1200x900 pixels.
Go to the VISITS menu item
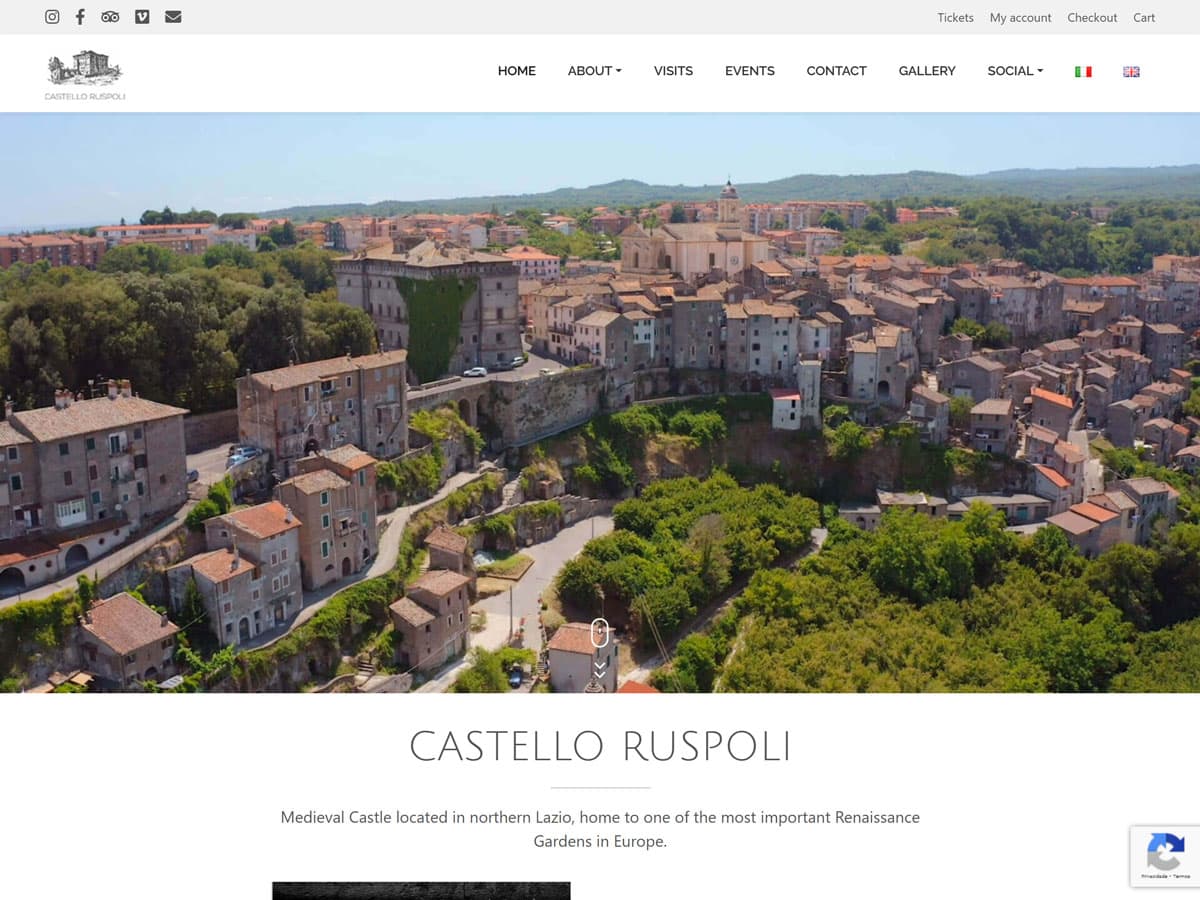pos(673,71)
